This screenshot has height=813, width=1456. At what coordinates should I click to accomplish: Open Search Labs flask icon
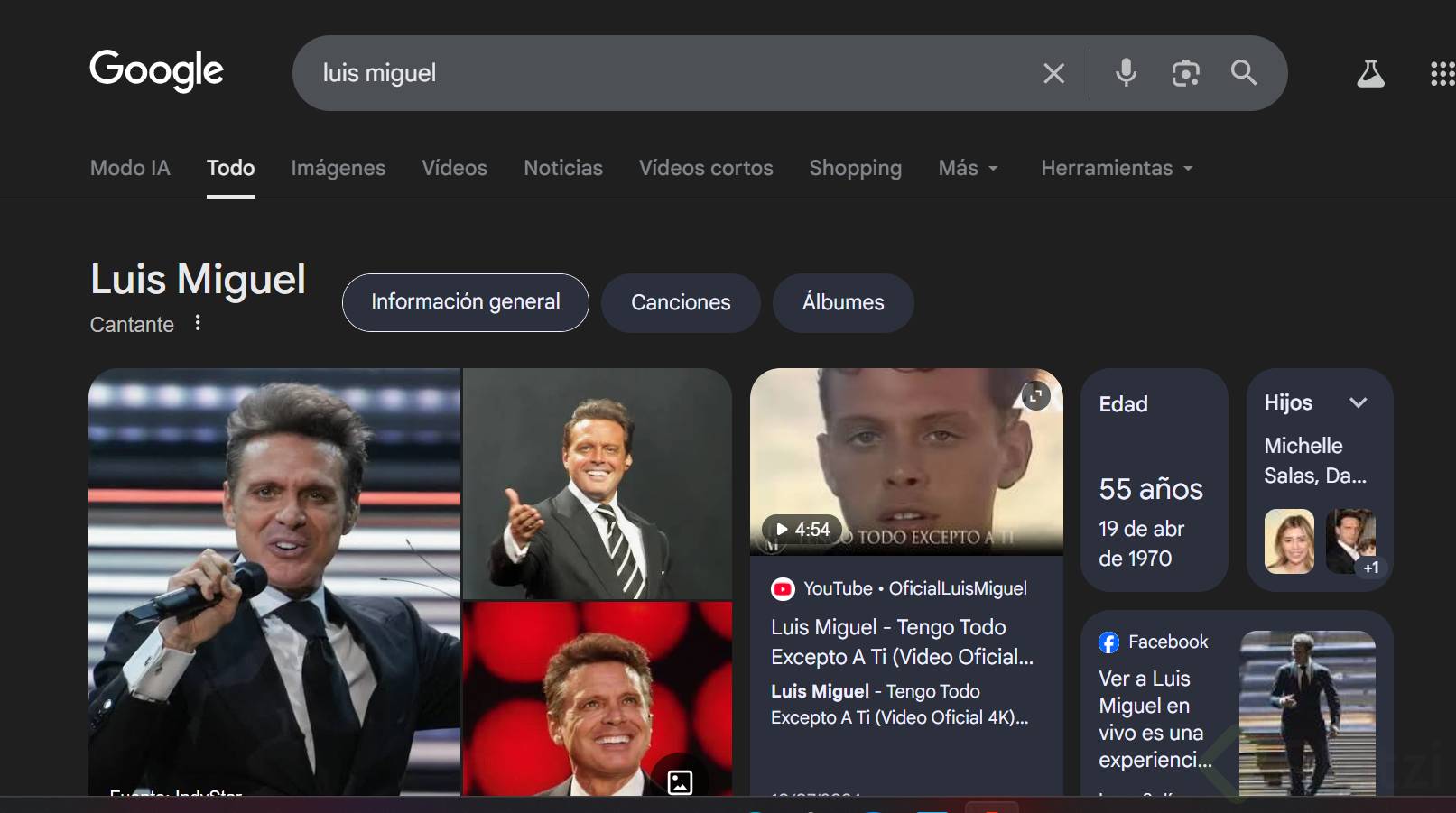pyautogui.click(x=1370, y=73)
